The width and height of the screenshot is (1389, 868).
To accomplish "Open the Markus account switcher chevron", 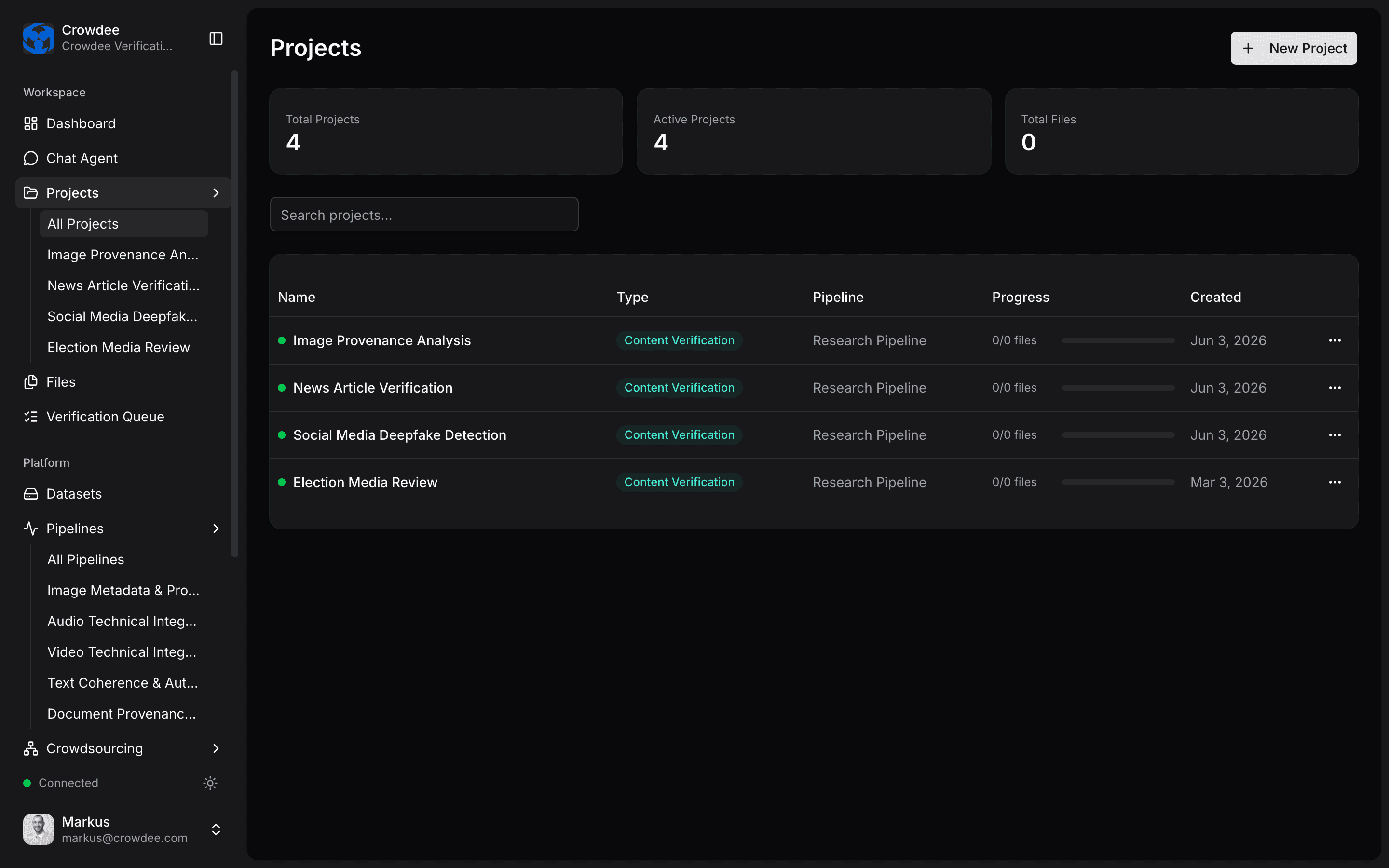I will click(x=216, y=829).
